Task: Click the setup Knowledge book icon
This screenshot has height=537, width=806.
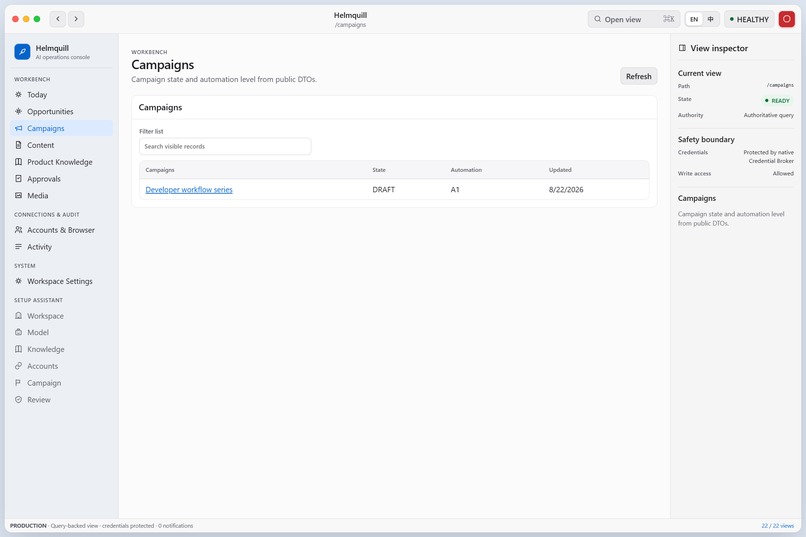Action: click(19, 349)
